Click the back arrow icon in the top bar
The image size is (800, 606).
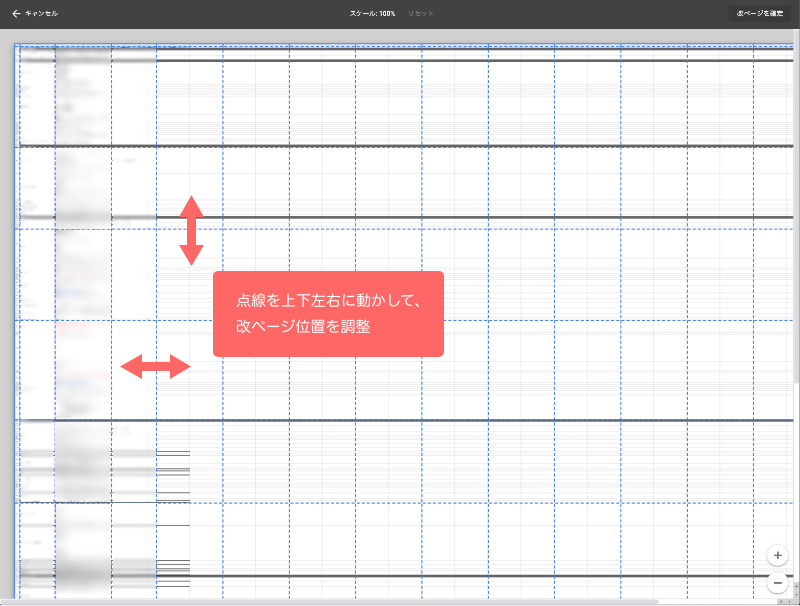pyautogui.click(x=16, y=14)
